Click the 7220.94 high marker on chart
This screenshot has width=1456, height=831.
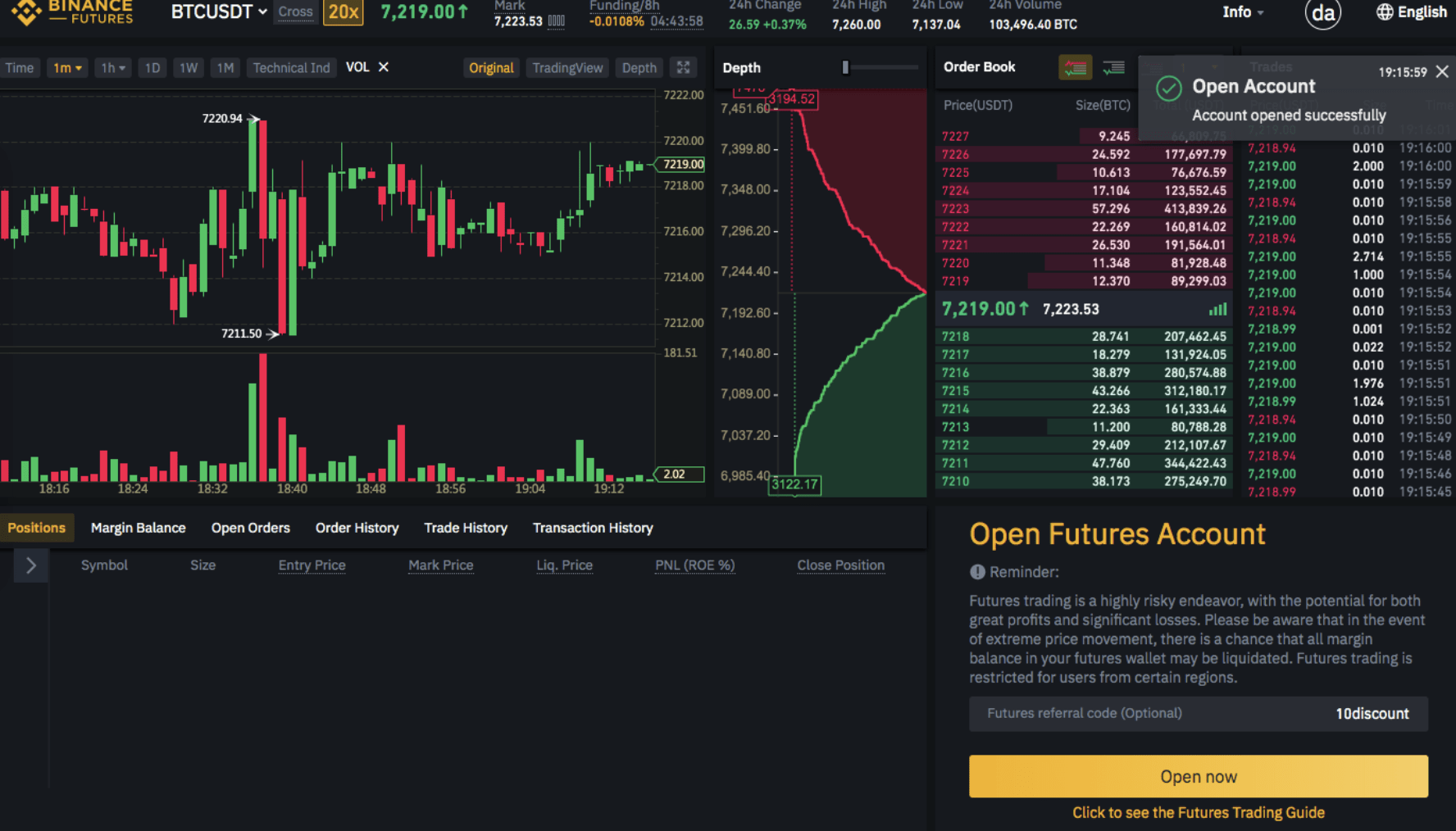point(230,119)
